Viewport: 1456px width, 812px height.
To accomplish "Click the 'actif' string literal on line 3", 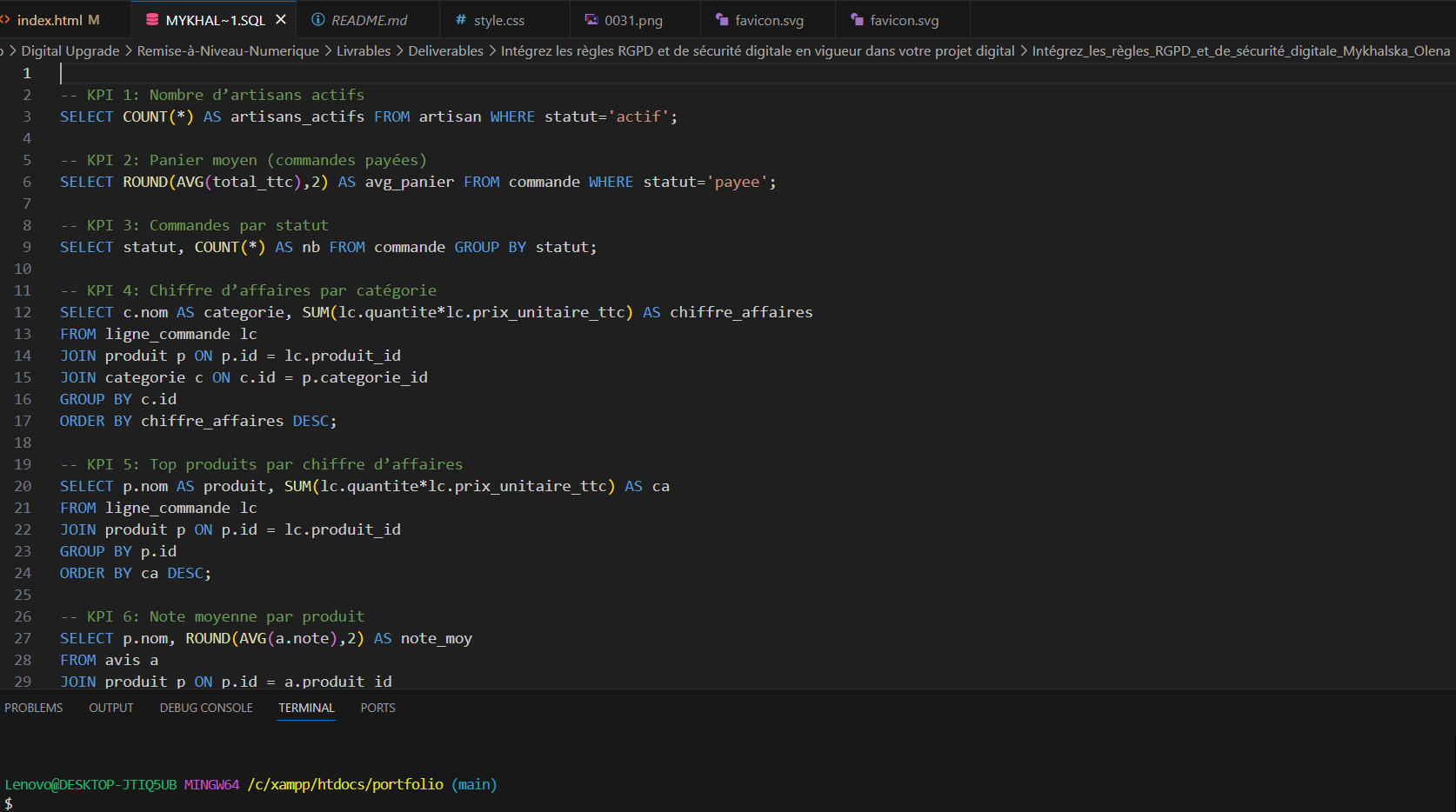I will pyautogui.click(x=638, y=116).
